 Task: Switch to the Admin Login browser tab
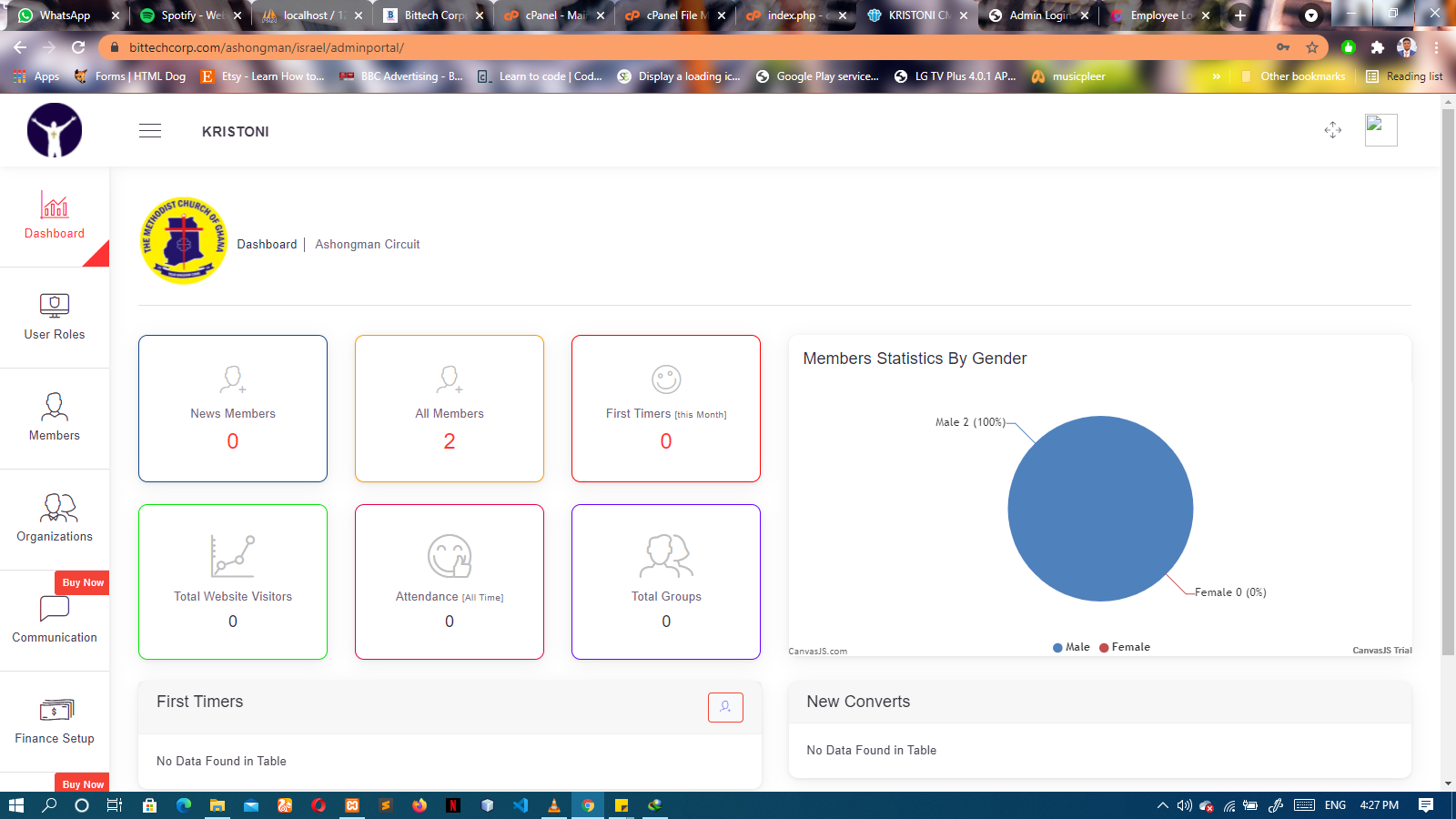click(x=1037, y=15)
